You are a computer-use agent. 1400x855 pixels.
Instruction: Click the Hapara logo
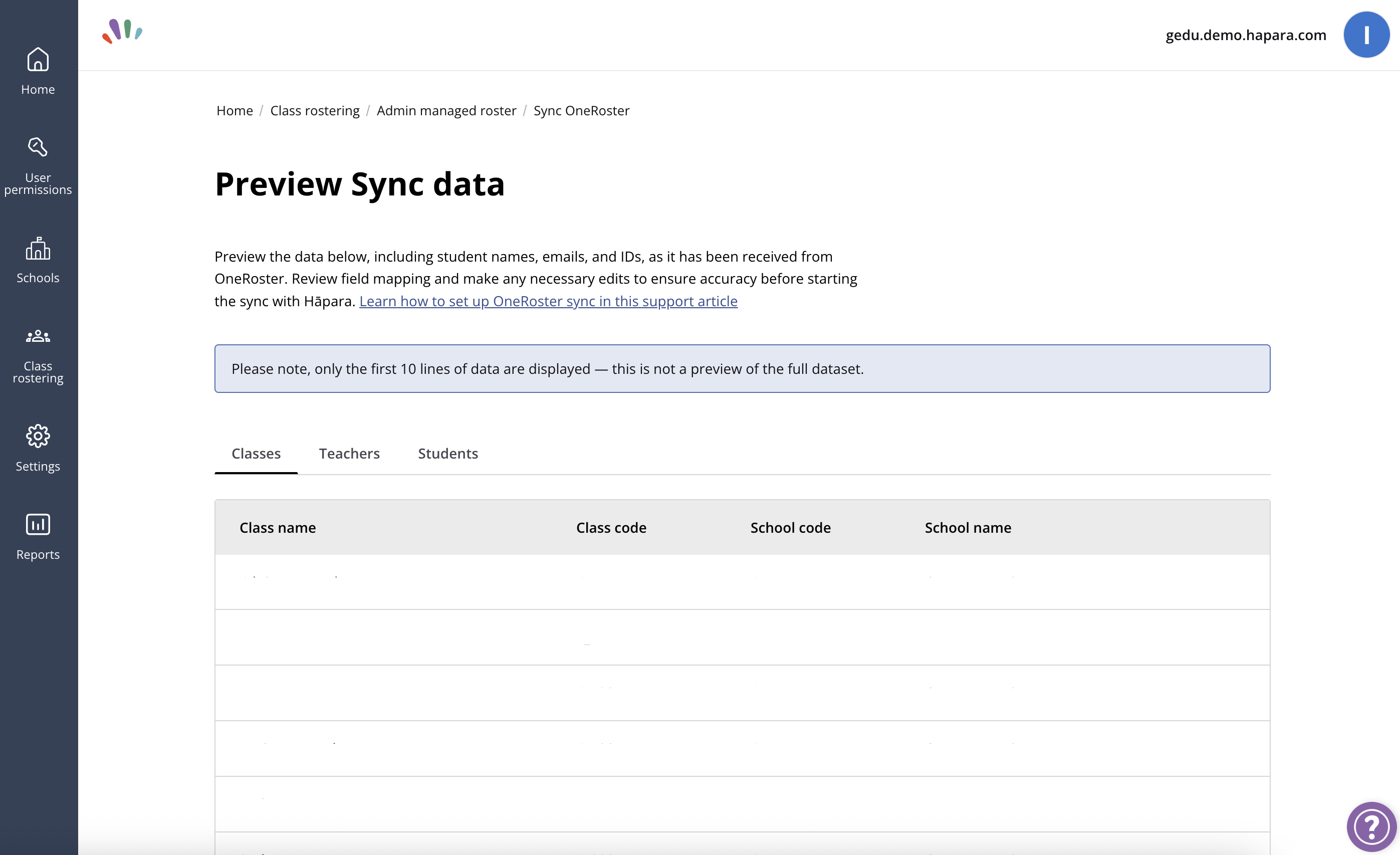click(x=122, y=31)
